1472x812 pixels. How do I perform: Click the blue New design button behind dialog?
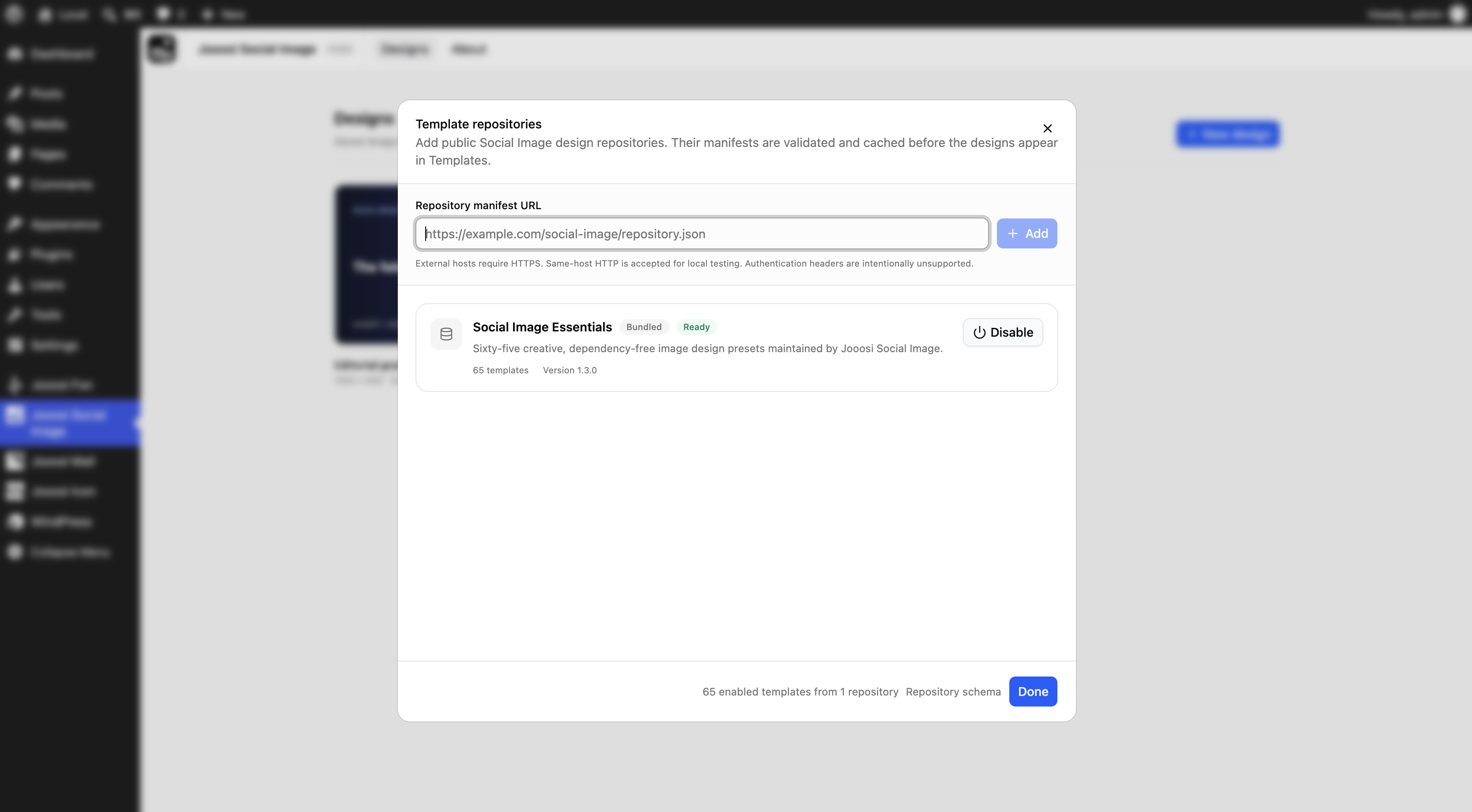tap(1228, 134)
